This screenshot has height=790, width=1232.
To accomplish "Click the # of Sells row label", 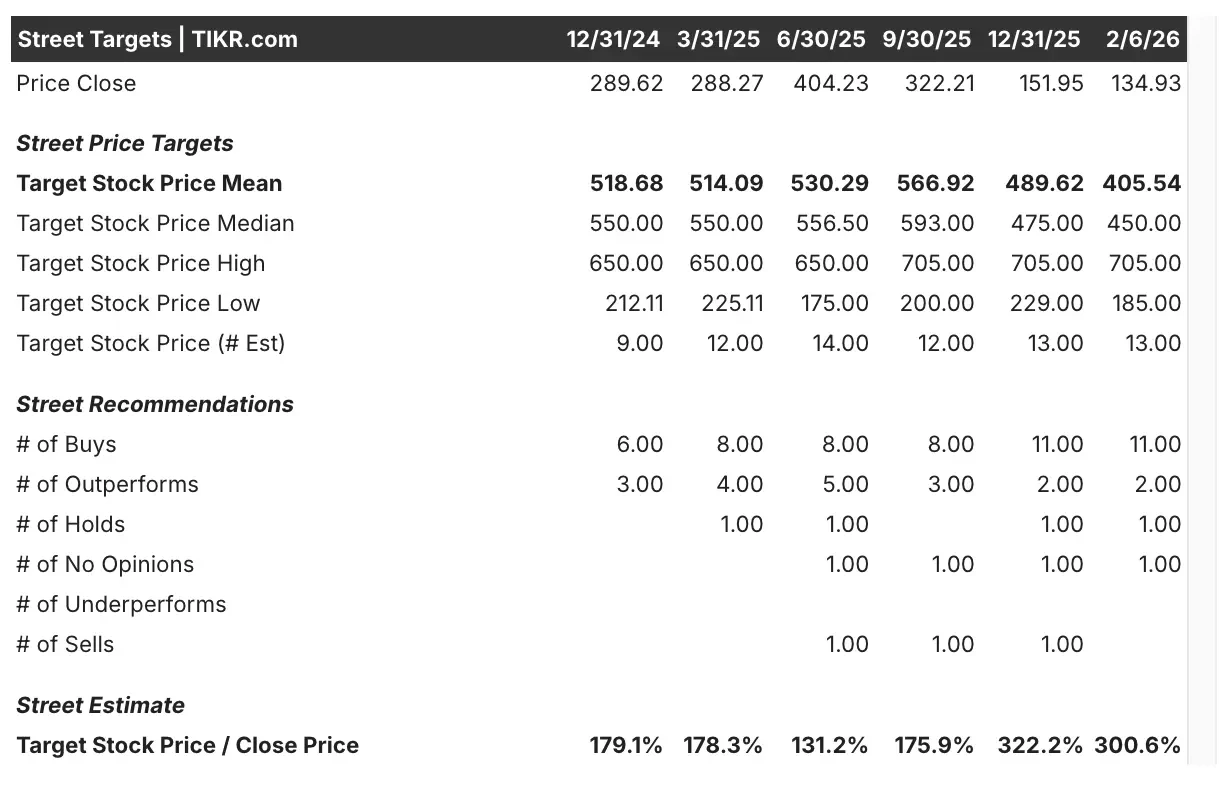I will click(x=65, y=645).
